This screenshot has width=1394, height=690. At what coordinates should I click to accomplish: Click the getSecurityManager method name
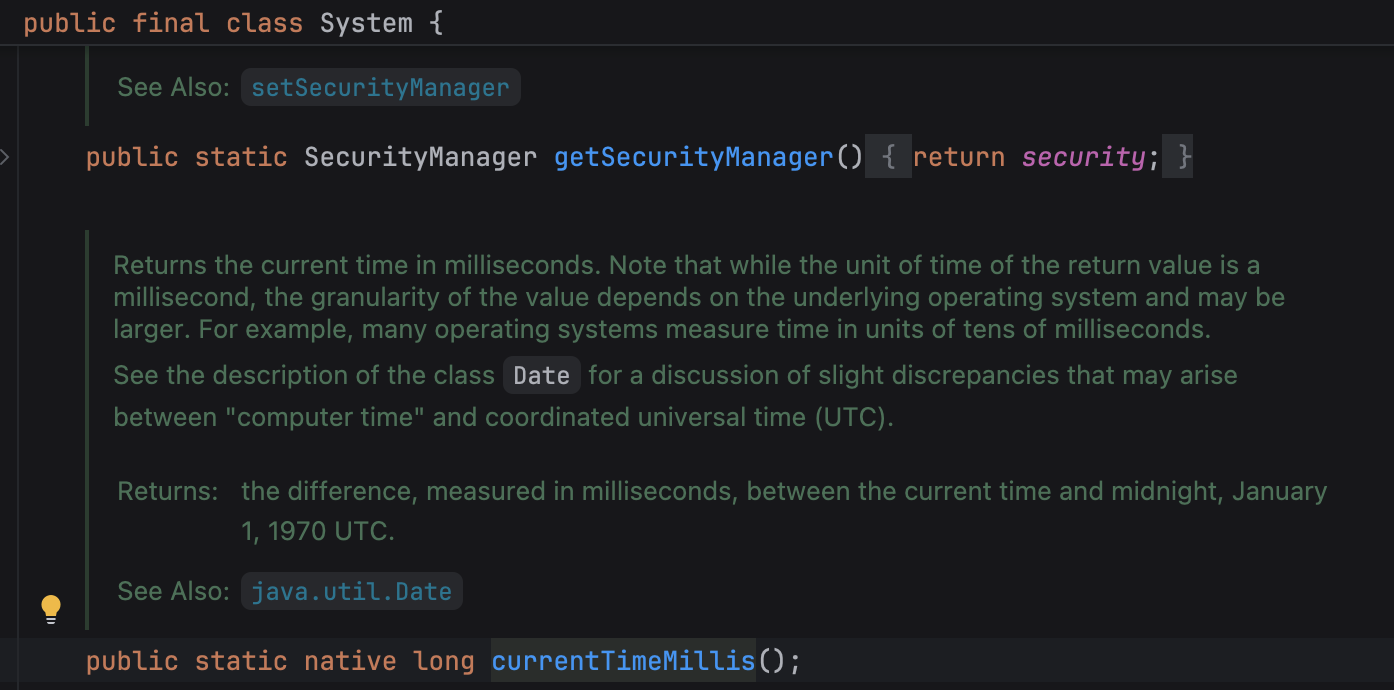(x=693, y=158)
